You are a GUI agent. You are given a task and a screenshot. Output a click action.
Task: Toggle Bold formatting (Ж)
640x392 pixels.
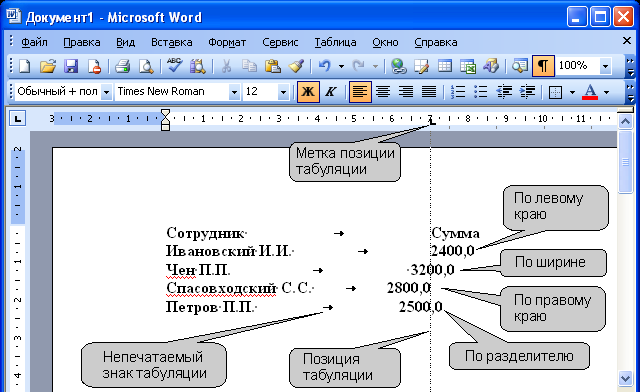(x=308, y=92)
